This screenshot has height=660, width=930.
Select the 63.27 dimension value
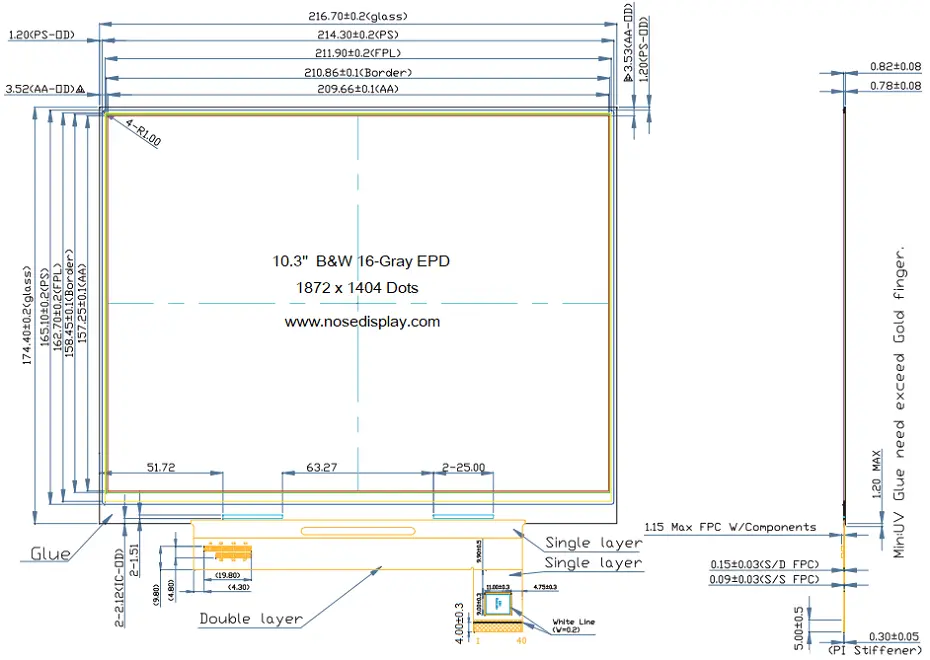321,467
